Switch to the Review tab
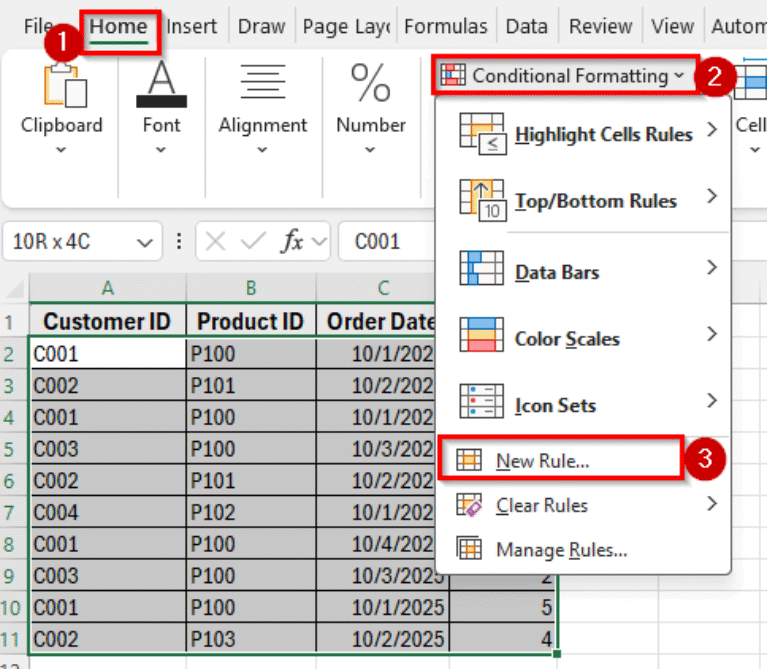 [600, 26]
